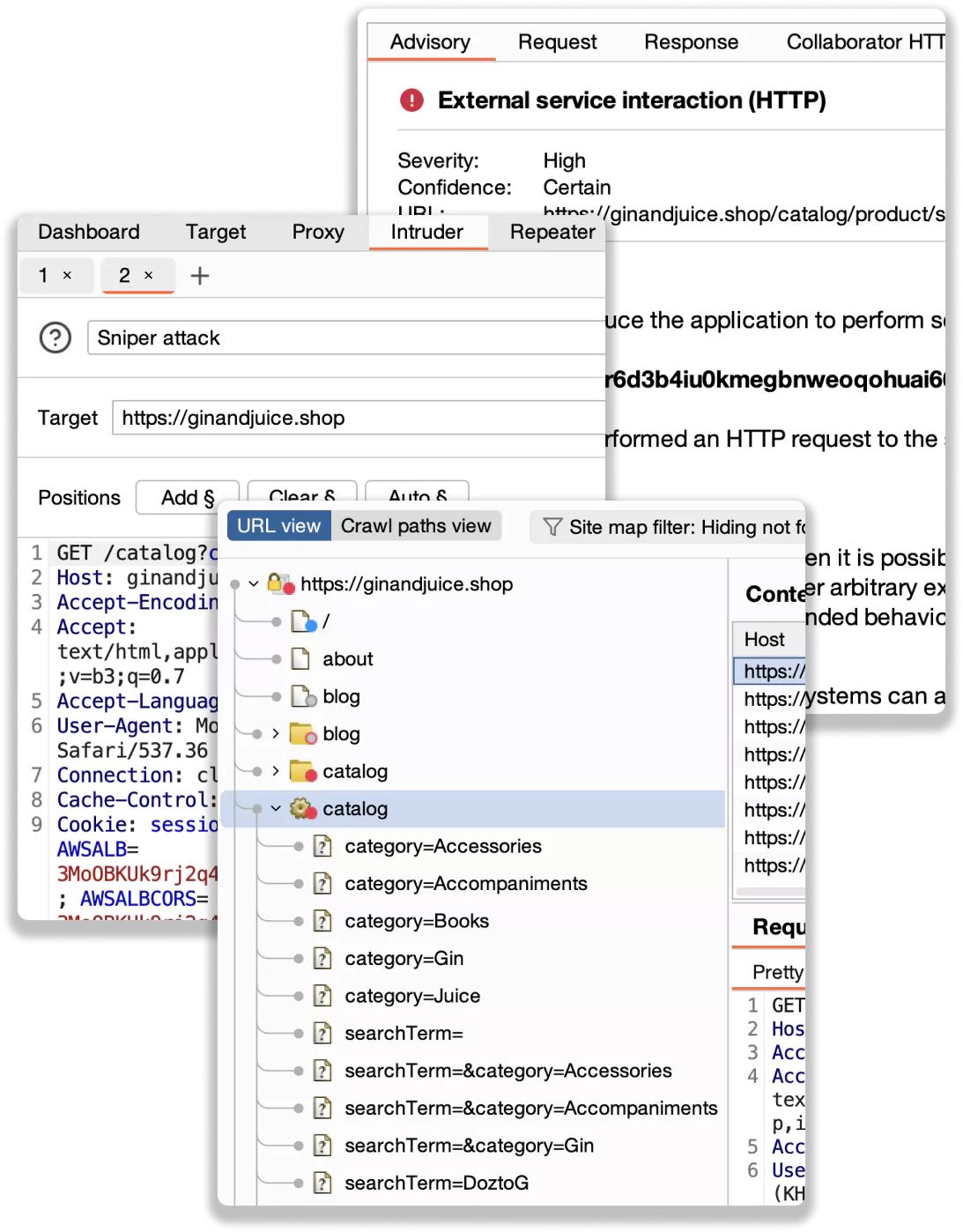Click the category=Accessories request icon
Screen dimensions: 963x1232
(x=323, y=847)
